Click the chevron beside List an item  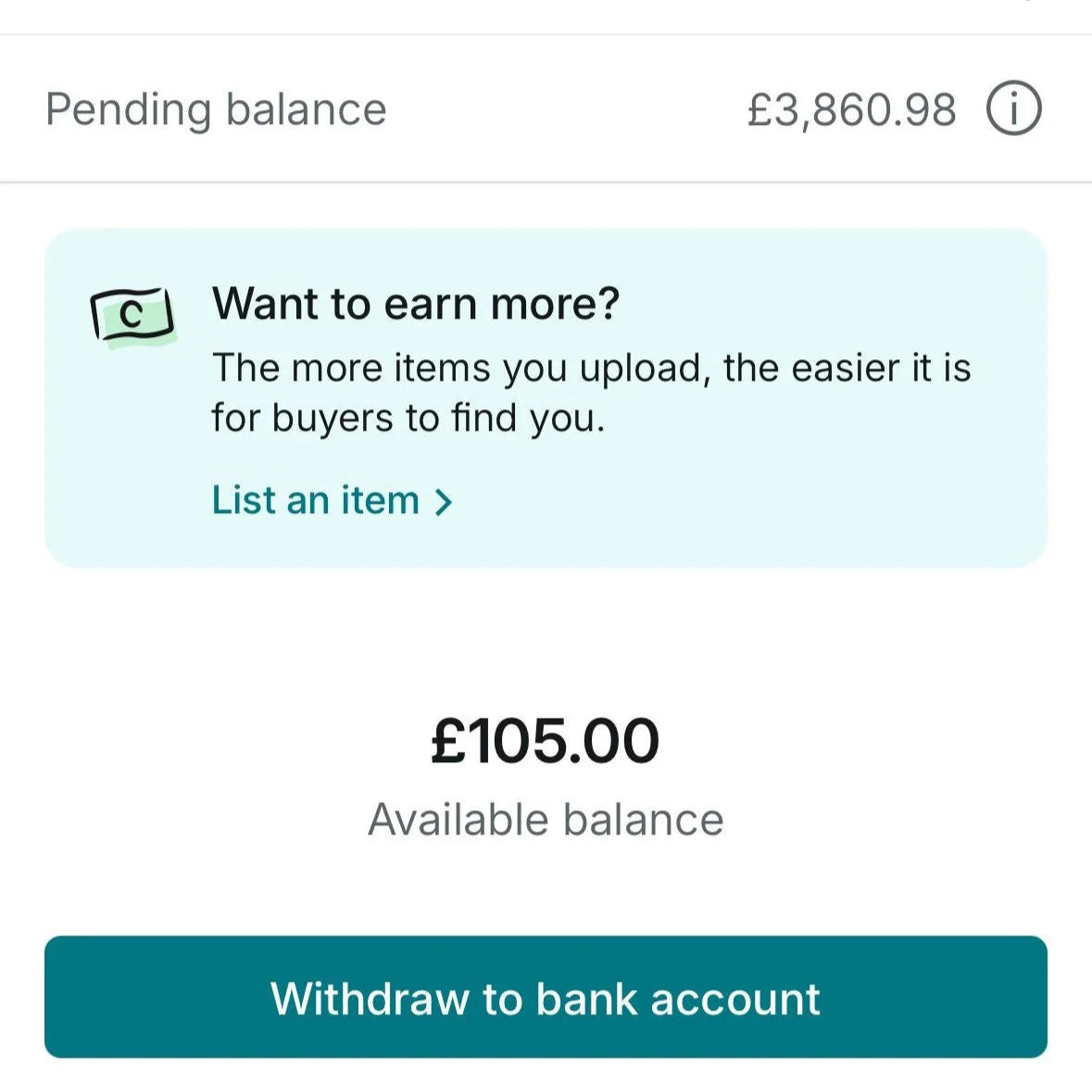[444, 502]
